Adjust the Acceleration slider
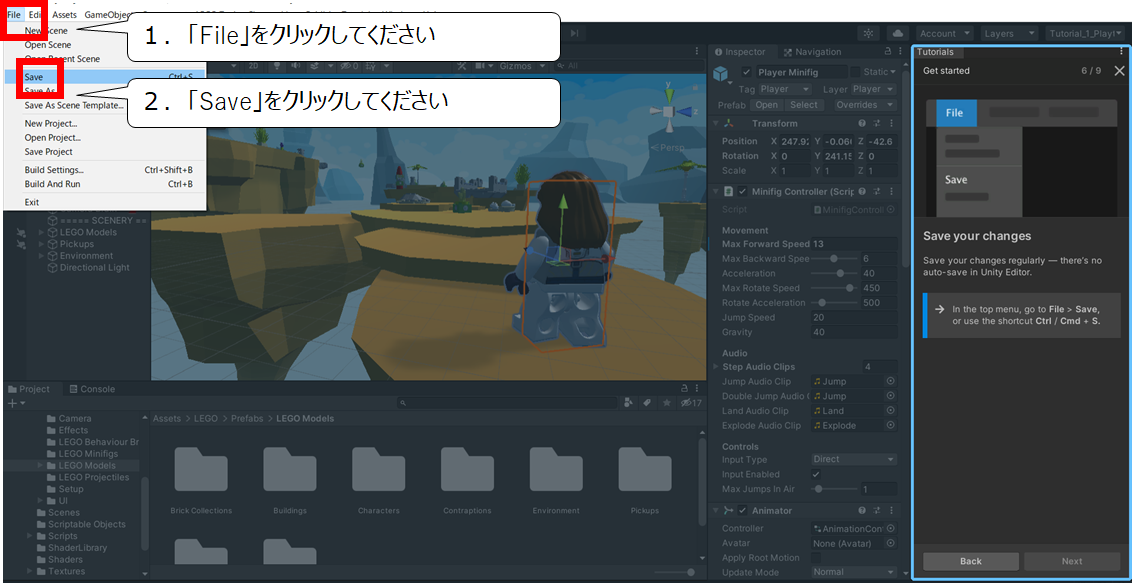This screenshot has width=1132, height=583. coord(834,273)
